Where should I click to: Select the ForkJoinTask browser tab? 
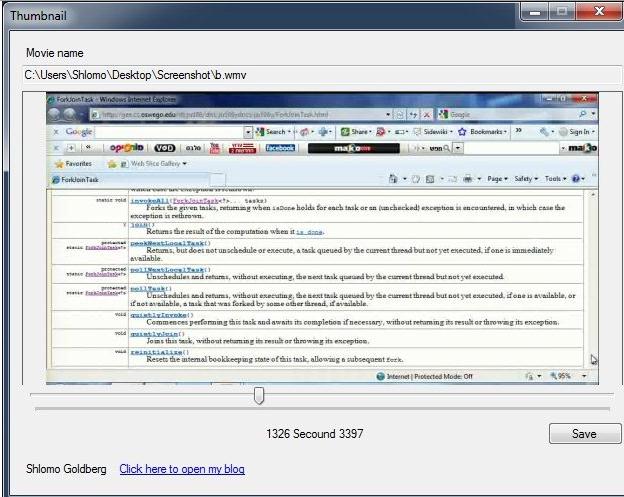click(80, 180)
